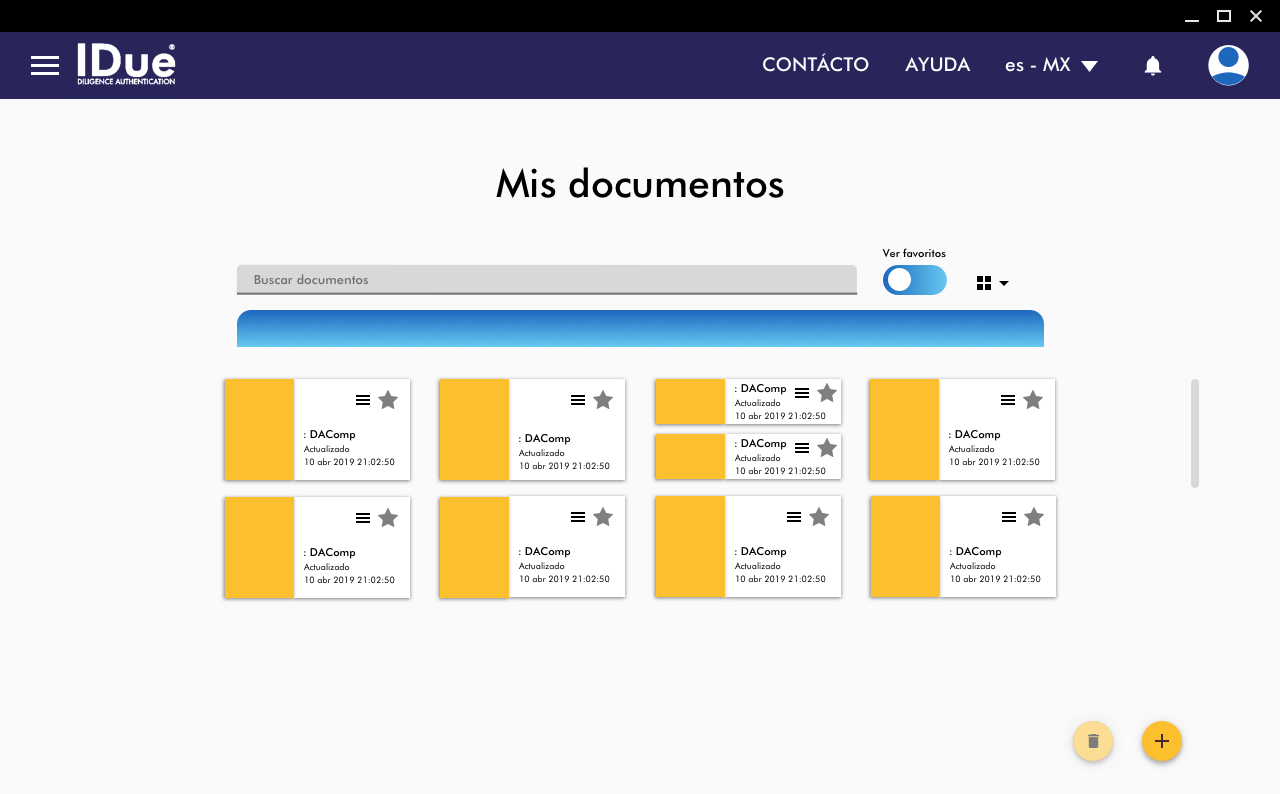This screenshot has height=794, width=1280.
Task: Open options menu on first document card
Action: pyautogui.click(x=363, y=400)
